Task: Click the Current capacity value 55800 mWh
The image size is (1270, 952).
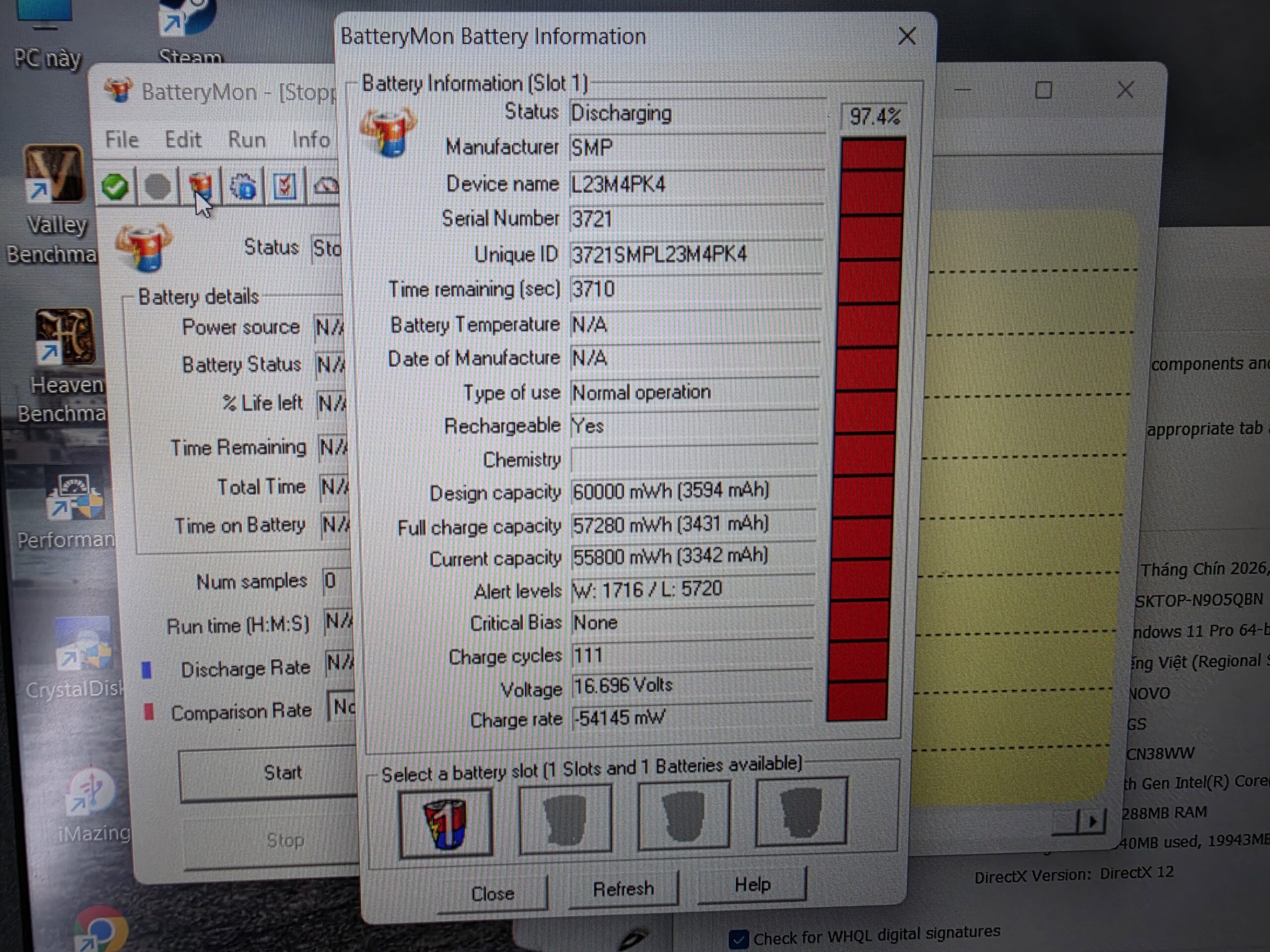Action: (x=694, y=557)
